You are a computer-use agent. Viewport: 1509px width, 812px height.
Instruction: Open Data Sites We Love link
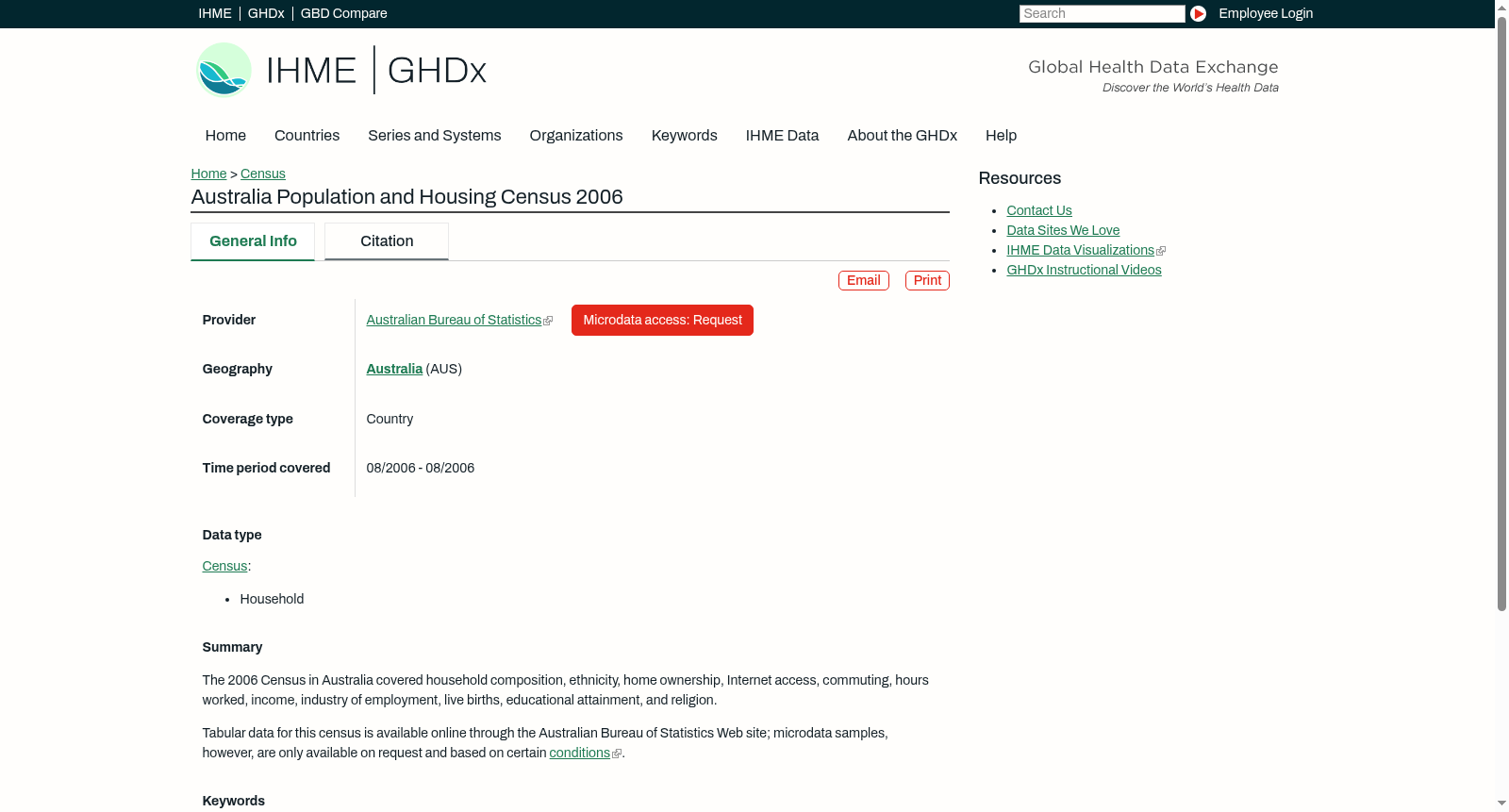1063,230
